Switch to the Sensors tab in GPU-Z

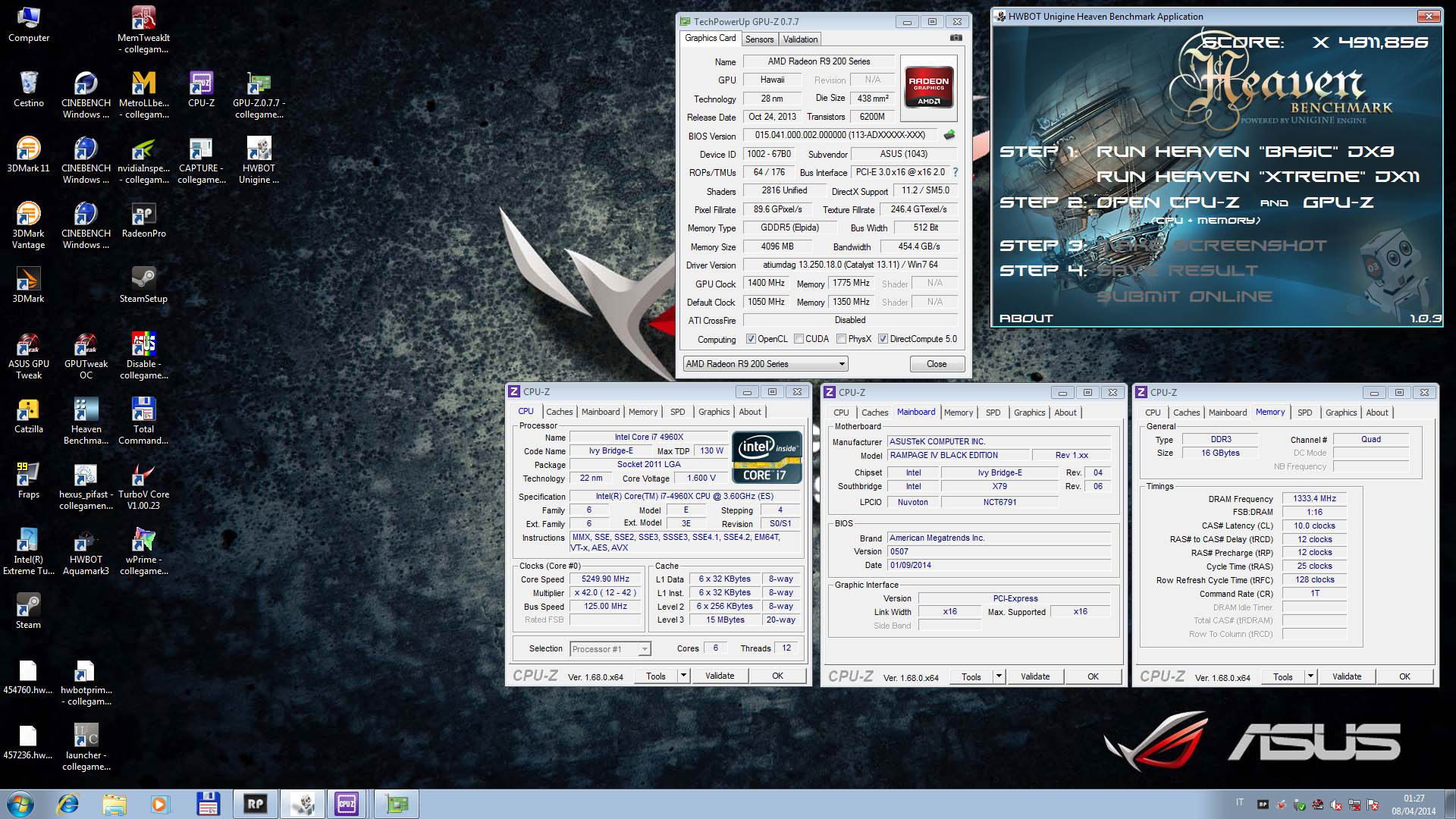click(759, 39)
